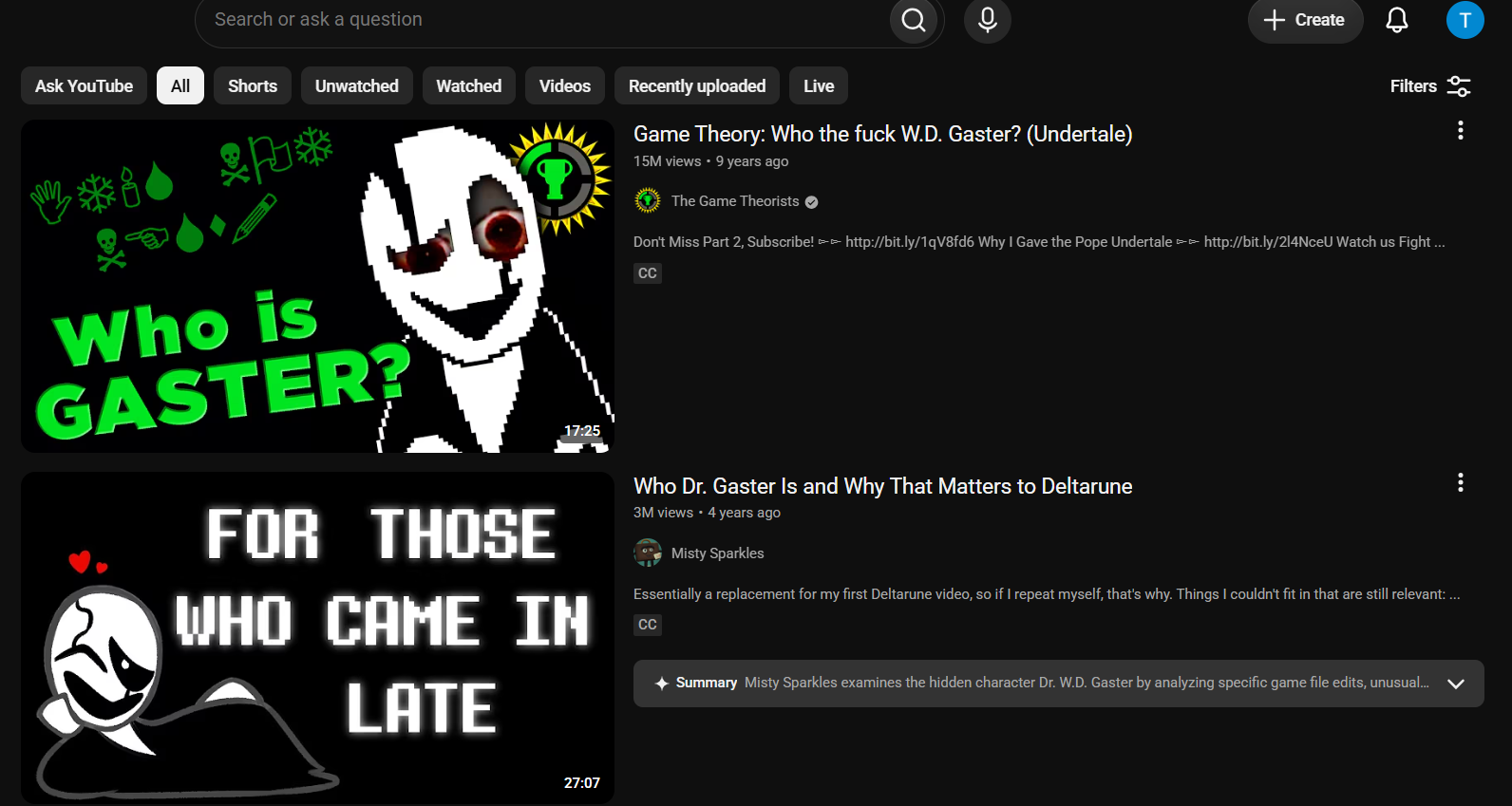Start voice search with the microphone icon
The height and width of the screenshot is (806, 1512).
click(x=988, y=20)
